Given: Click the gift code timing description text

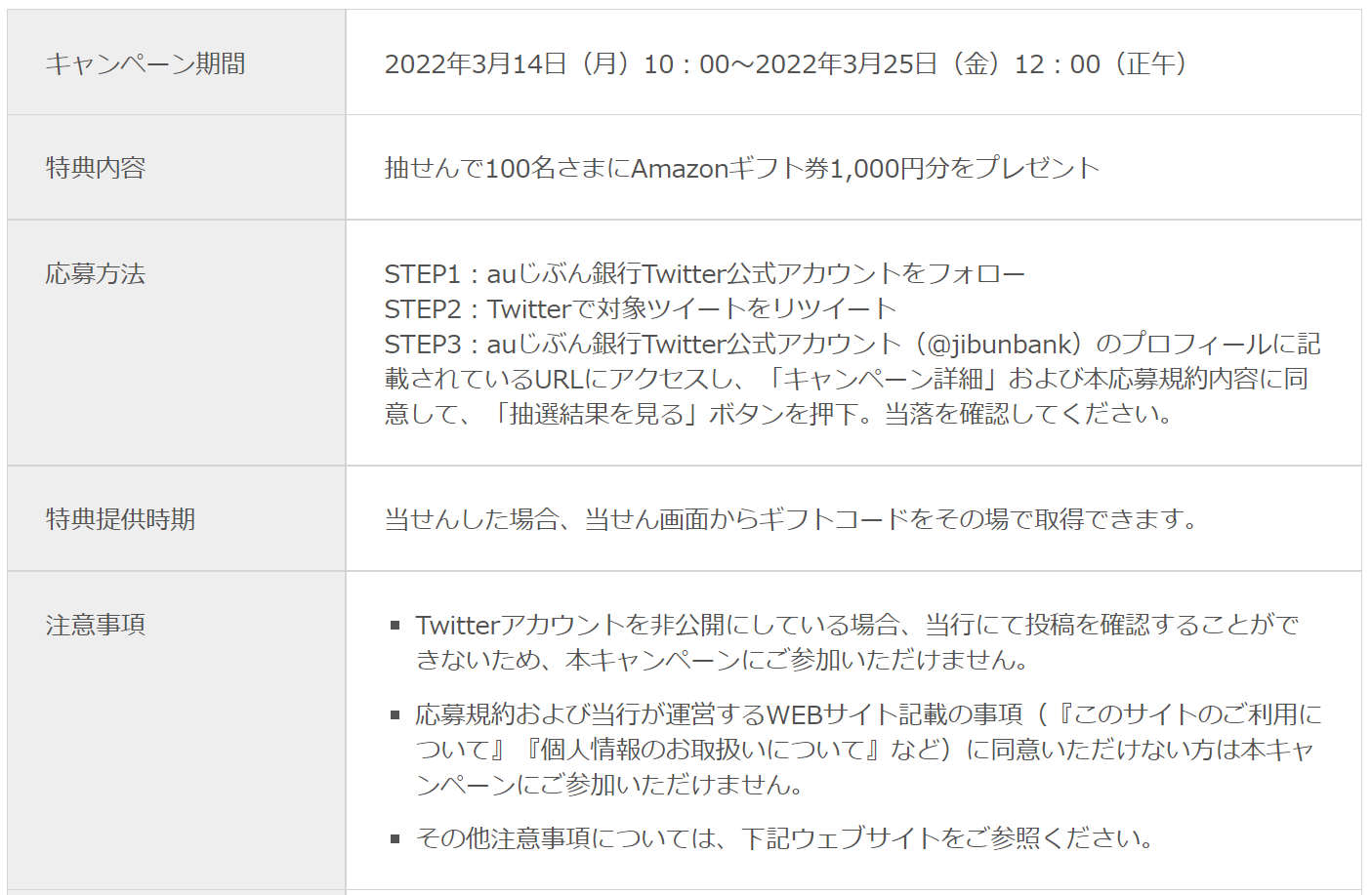Looking at the screenshot, I should point(791,519).
